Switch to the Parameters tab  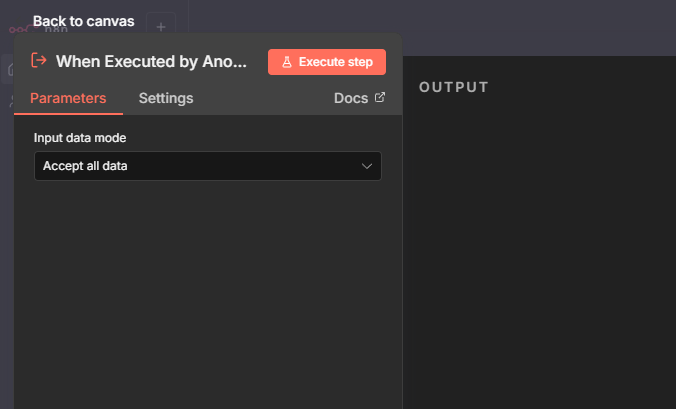tap(68, 98)
